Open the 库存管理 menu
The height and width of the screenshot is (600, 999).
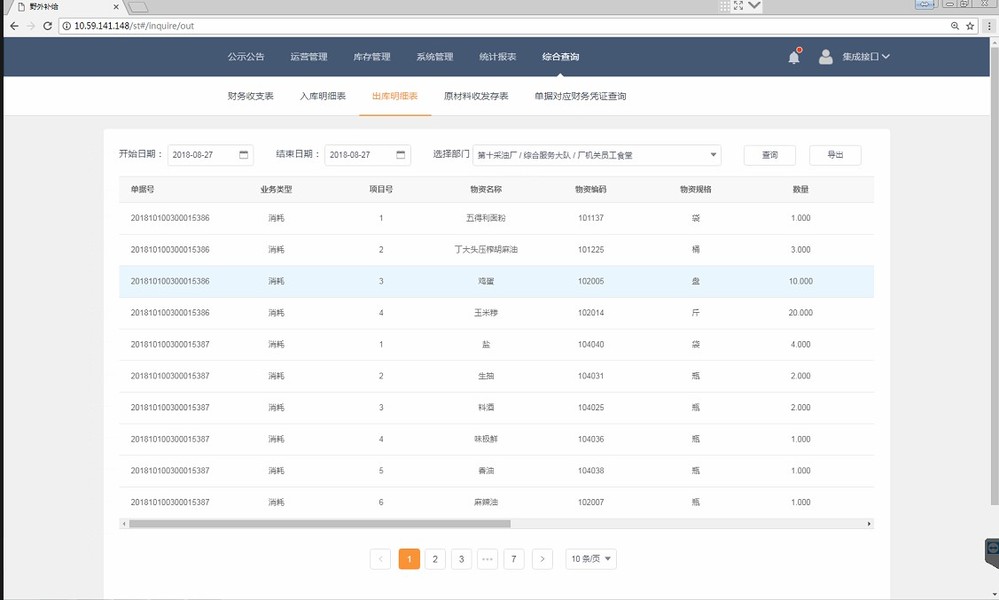pyautogui.click(x=371, y=57)
